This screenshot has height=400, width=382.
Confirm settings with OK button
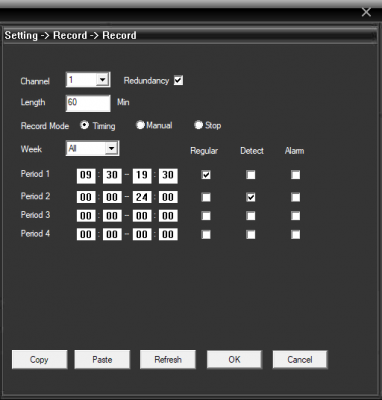(x=234, y=359)
